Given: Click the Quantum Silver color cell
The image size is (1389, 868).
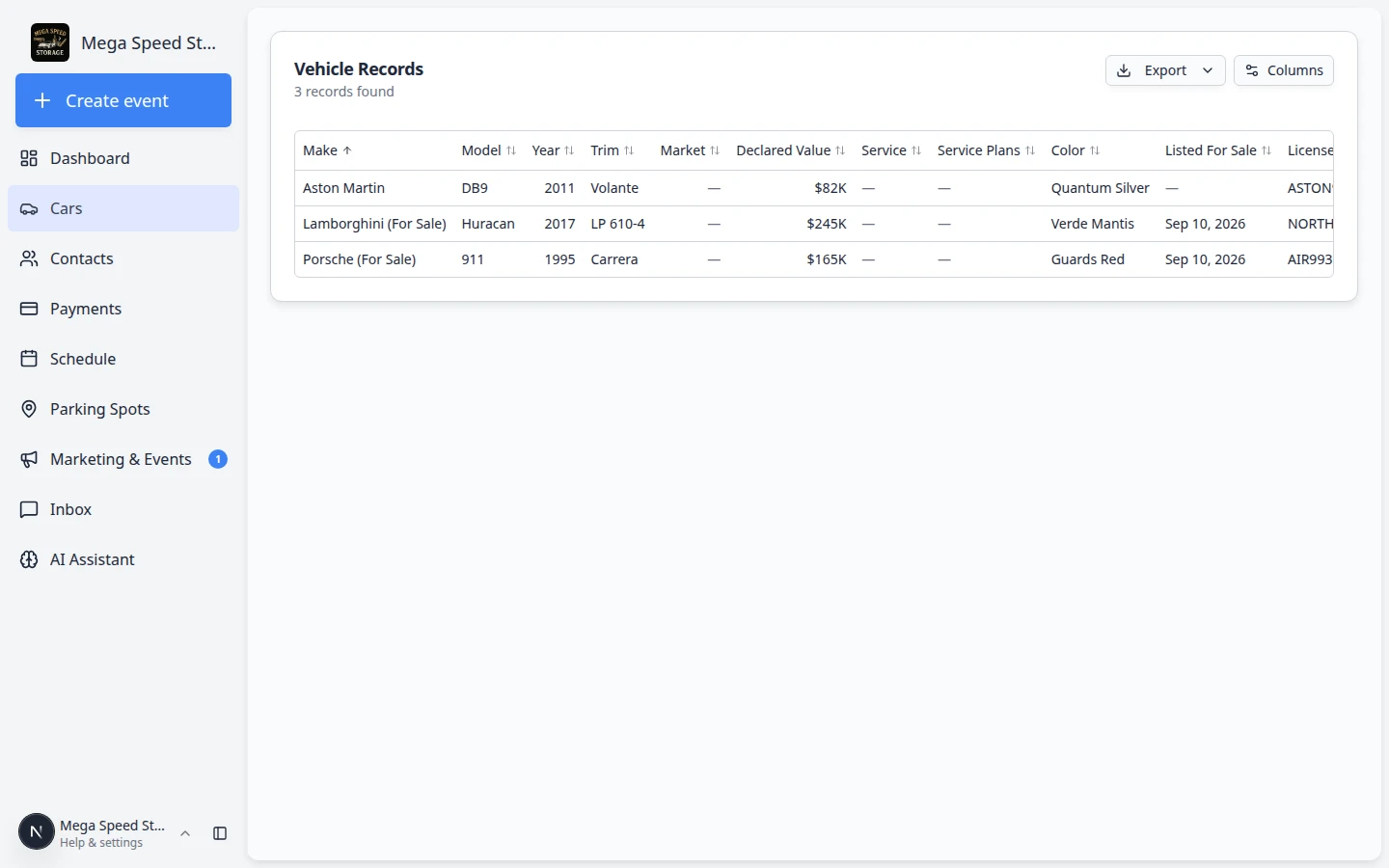Looking at the screenshot, I should (1100, 188).
